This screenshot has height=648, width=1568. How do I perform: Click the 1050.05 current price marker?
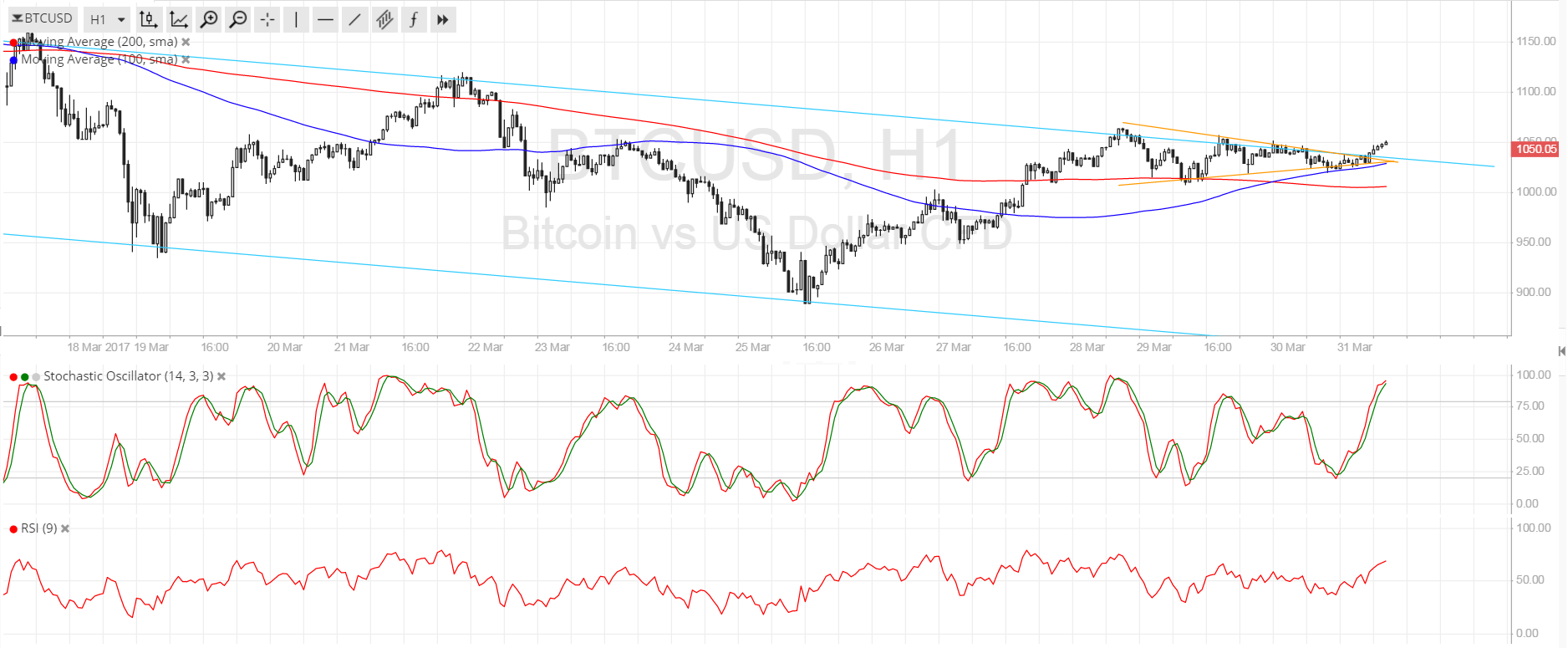(1535, 149)
